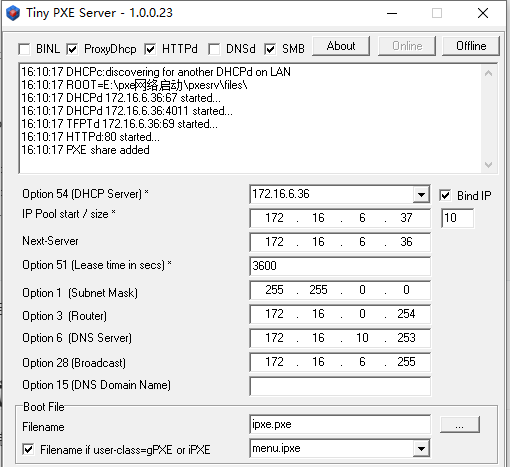The height and width of the screenshot is (467, 510).
Task: Click the menu.ipxe combo box text
Action: 276,448
